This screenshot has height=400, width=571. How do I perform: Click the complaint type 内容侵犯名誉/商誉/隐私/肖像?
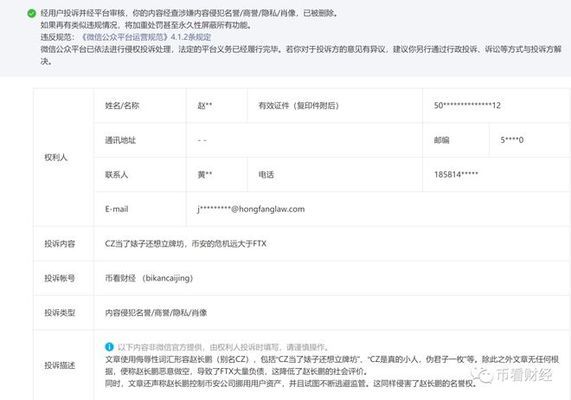[156, 313]
